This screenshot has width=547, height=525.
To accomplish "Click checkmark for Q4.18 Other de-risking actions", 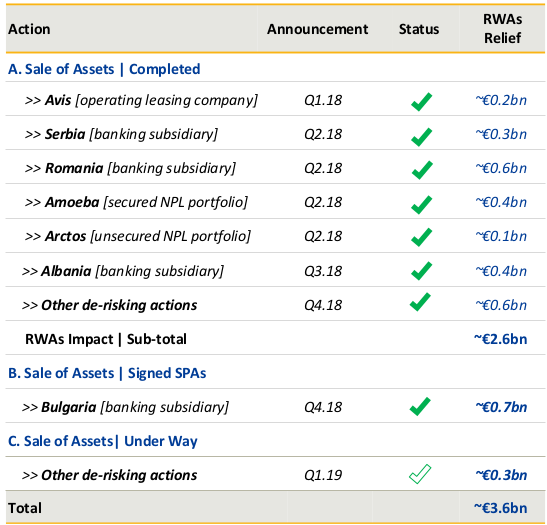I will 420,302.
